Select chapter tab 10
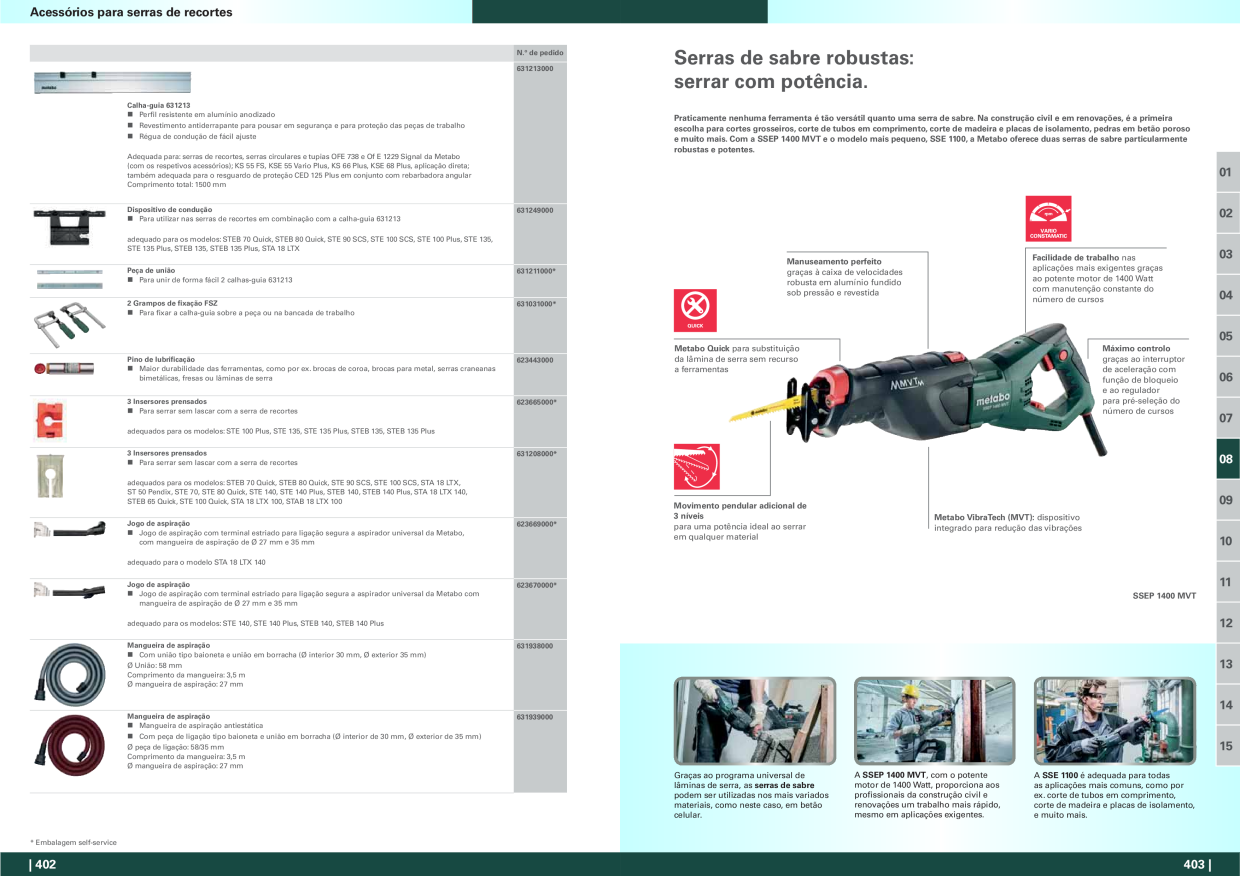 click(1227, 541)
